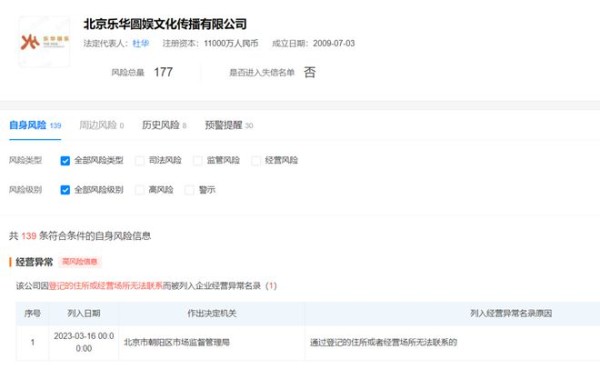The width and height of the screenshot is (600, 369).
Task: Uncheck 全部风险级别 checkbox
Action: (65, 190)
